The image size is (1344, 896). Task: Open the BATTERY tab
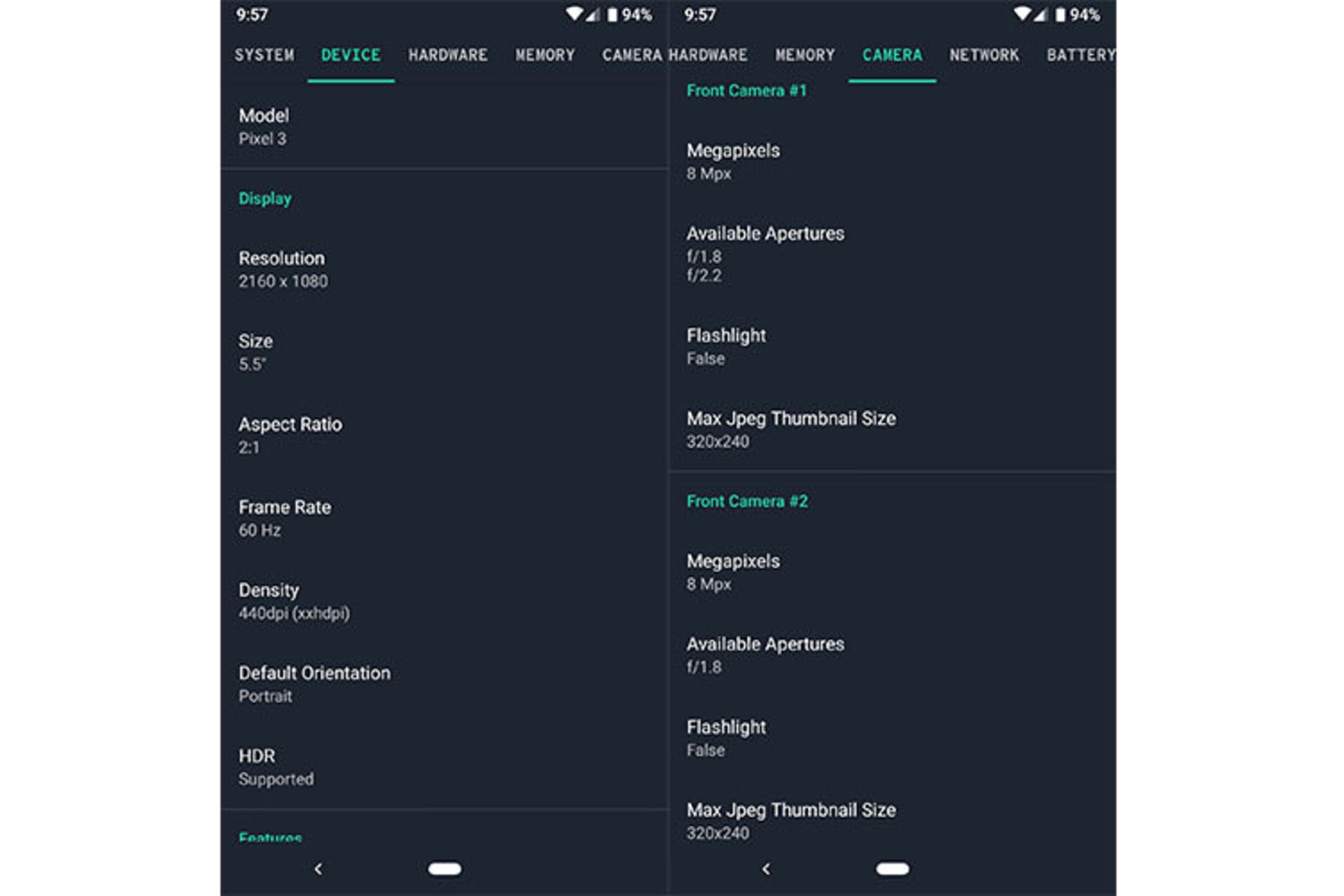click(1081, 55)
